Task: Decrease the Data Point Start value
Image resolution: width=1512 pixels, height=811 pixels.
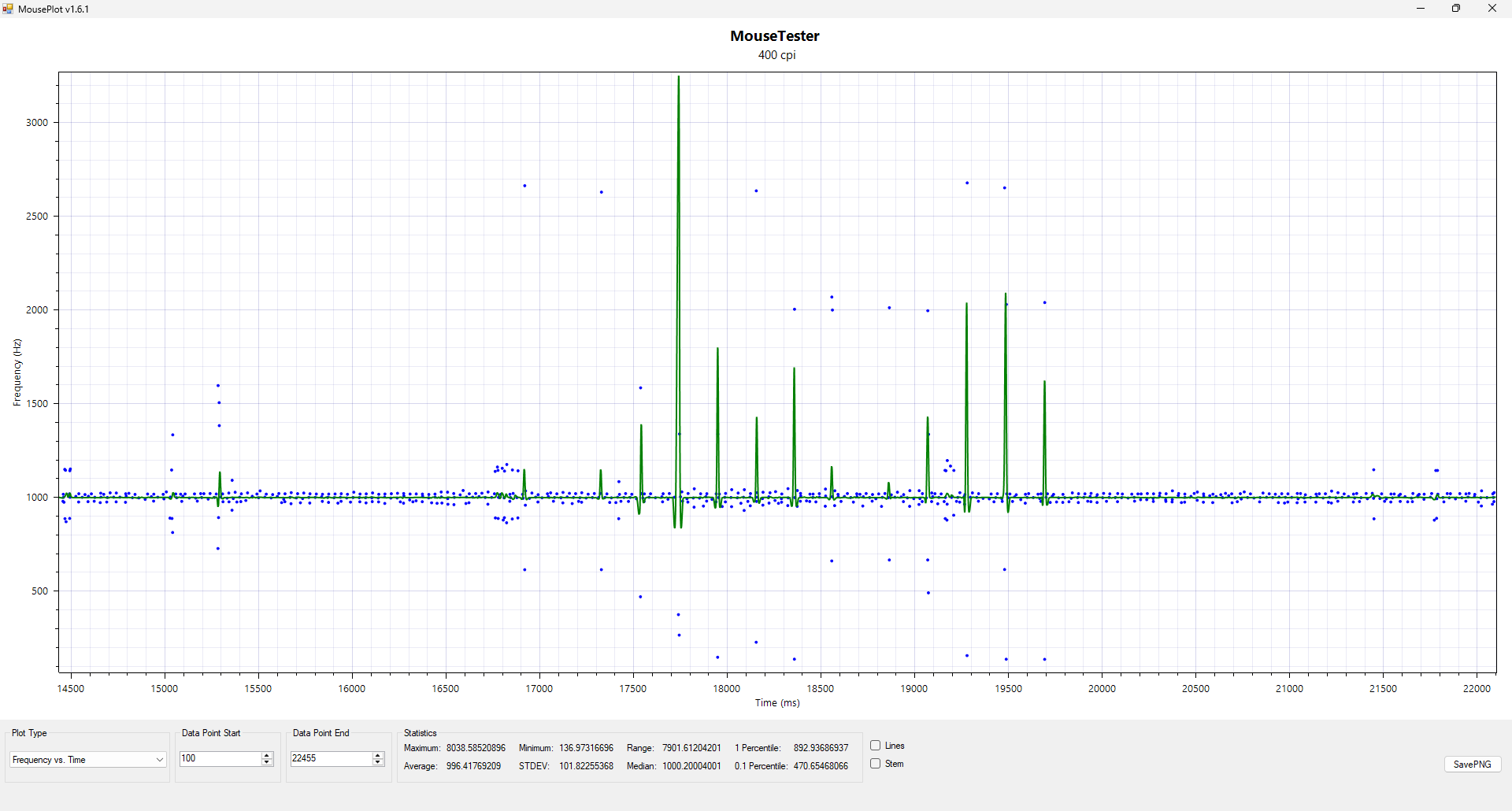Action: (267, 762)
